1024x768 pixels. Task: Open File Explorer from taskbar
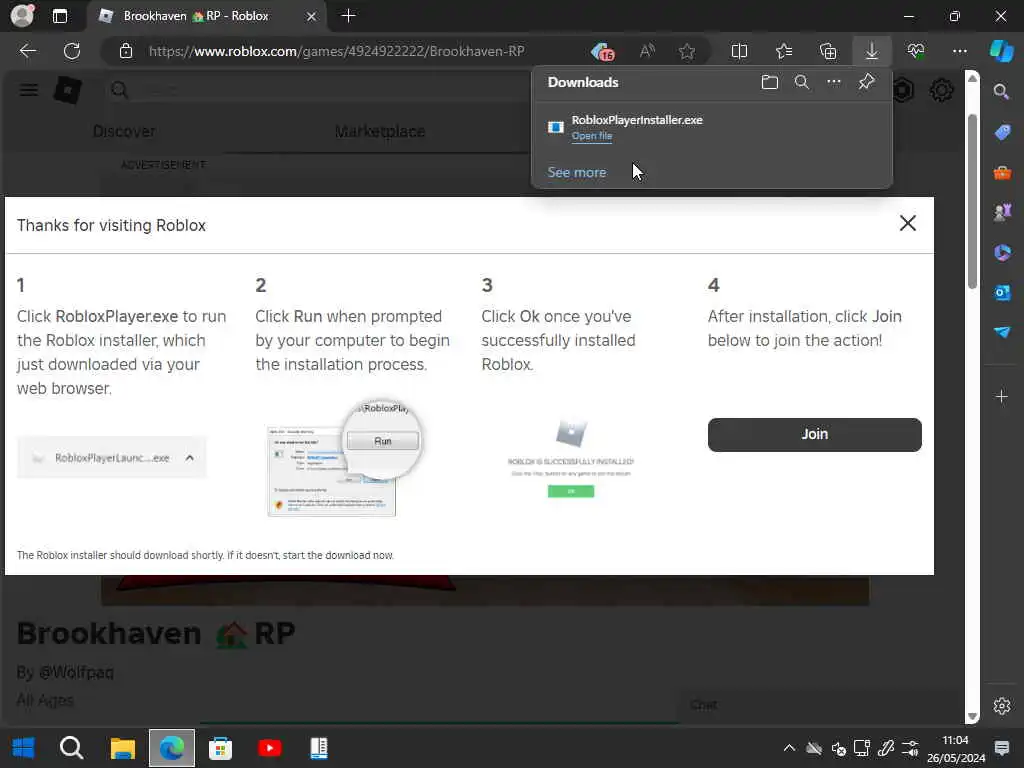click(x=122, y=748)
